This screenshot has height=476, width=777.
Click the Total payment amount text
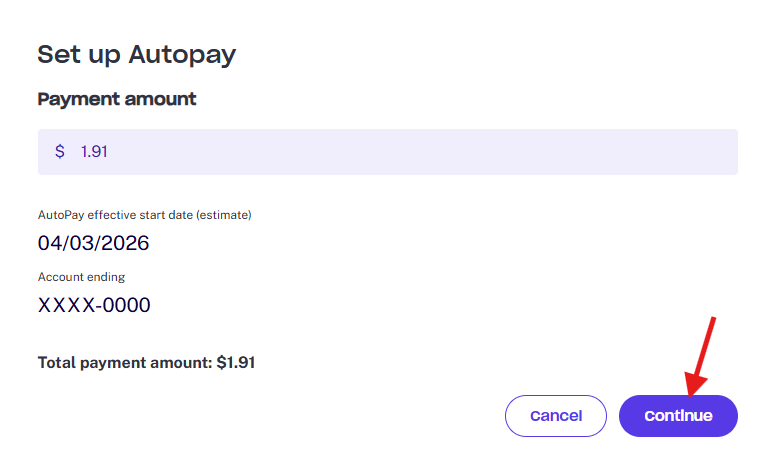click(146, 363)
